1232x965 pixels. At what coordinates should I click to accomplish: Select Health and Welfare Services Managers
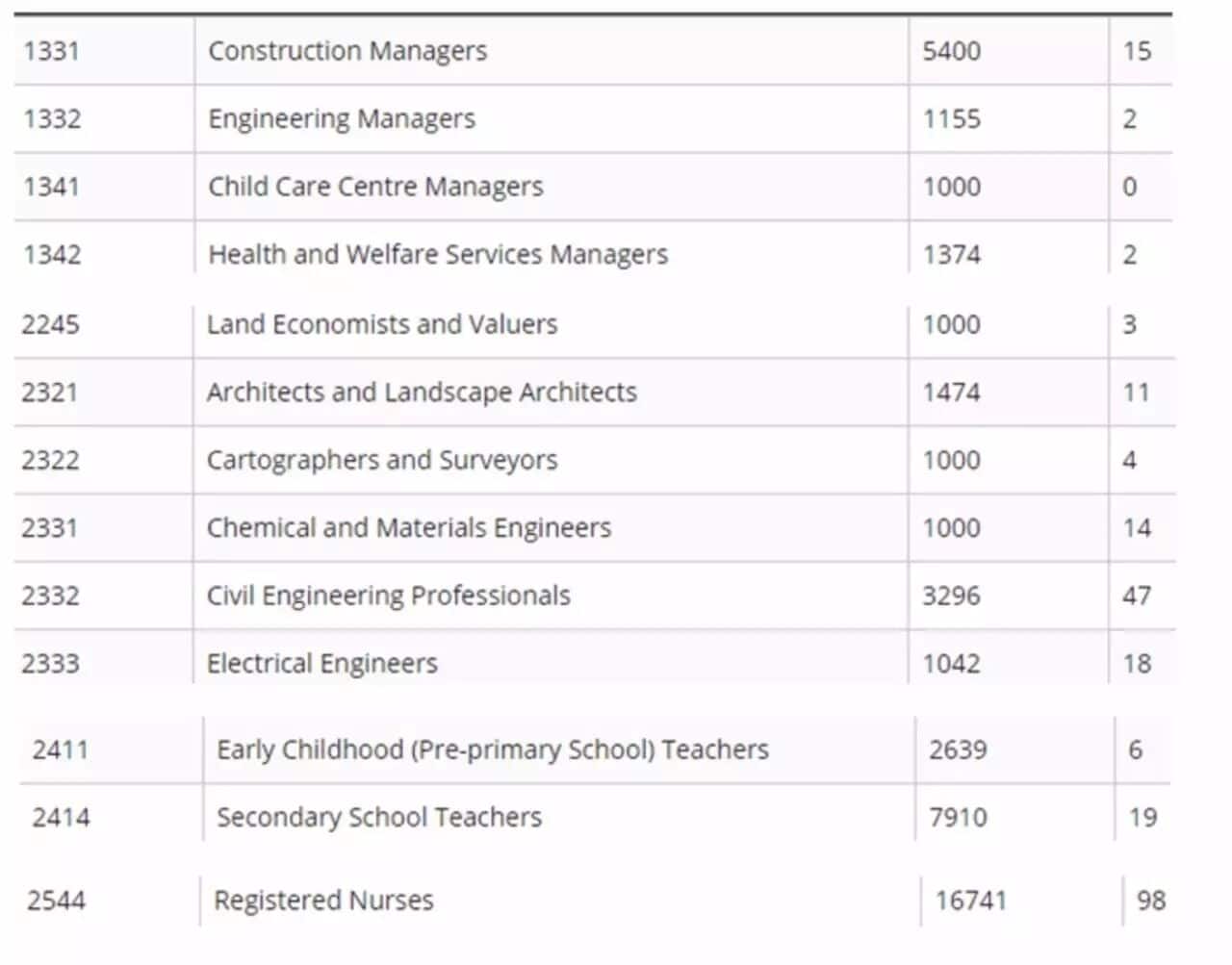click(438, 255)
